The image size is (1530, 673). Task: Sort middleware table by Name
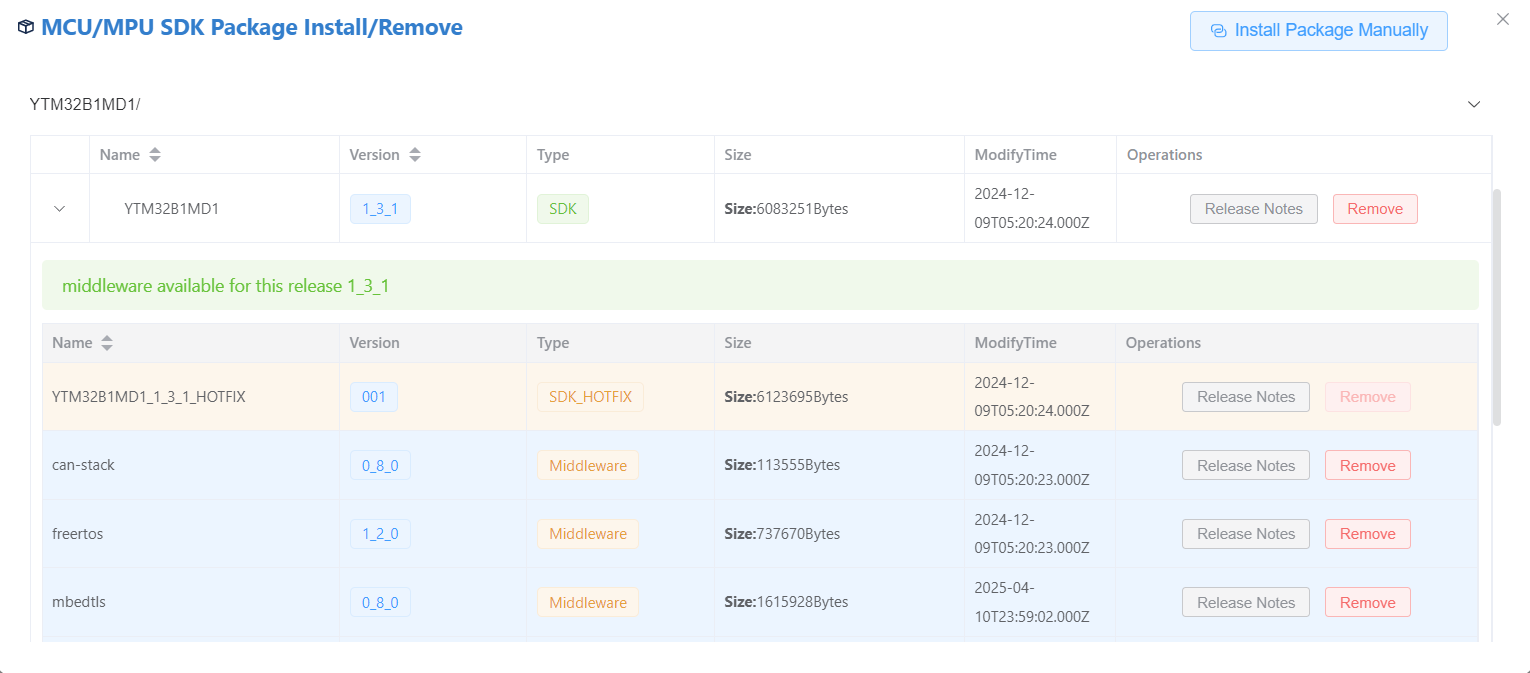pos(106,343)
